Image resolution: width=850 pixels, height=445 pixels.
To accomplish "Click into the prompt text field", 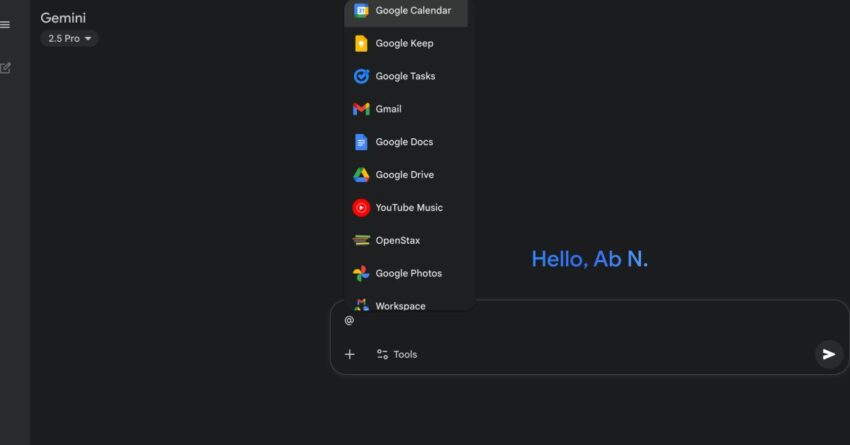I will (x=580, y=321).
